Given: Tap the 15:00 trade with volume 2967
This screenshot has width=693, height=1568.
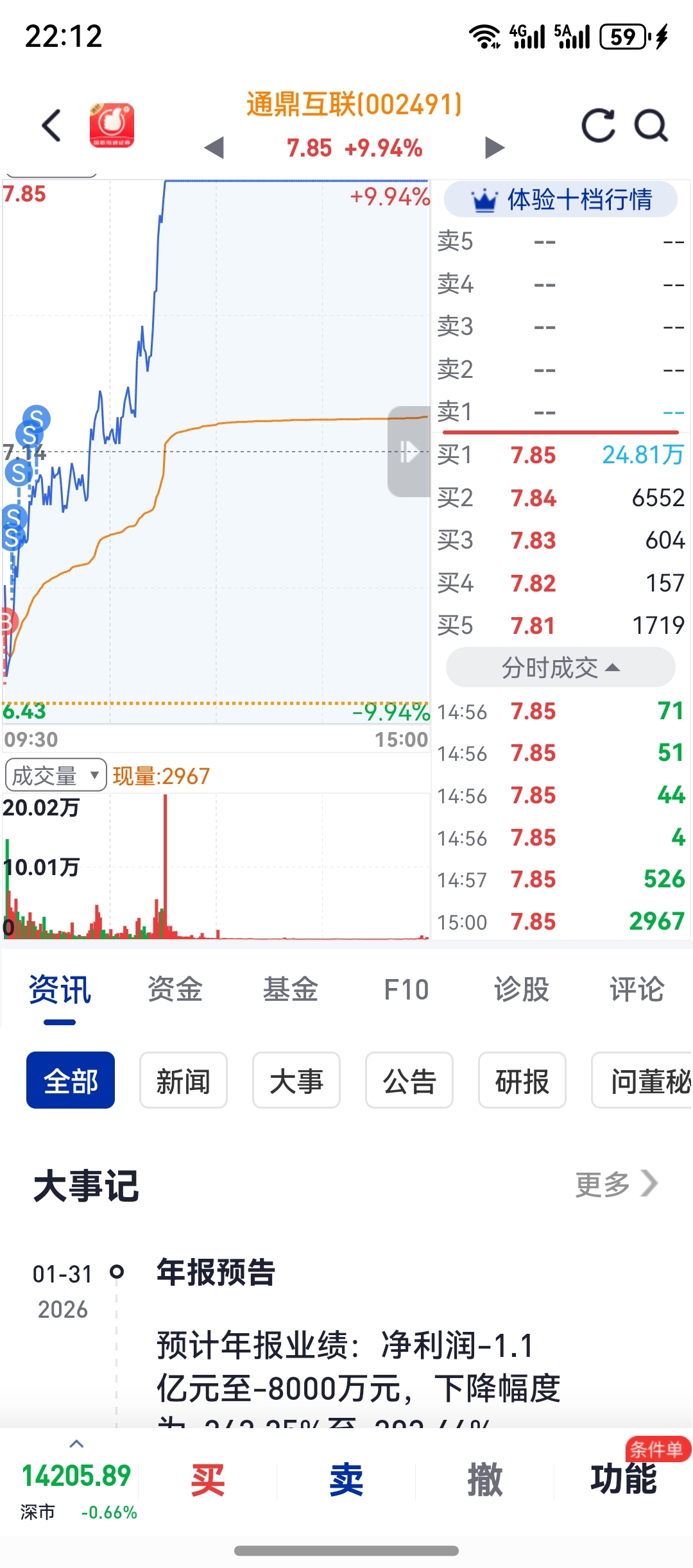Looking at the screenshot, I should point(560,922).
